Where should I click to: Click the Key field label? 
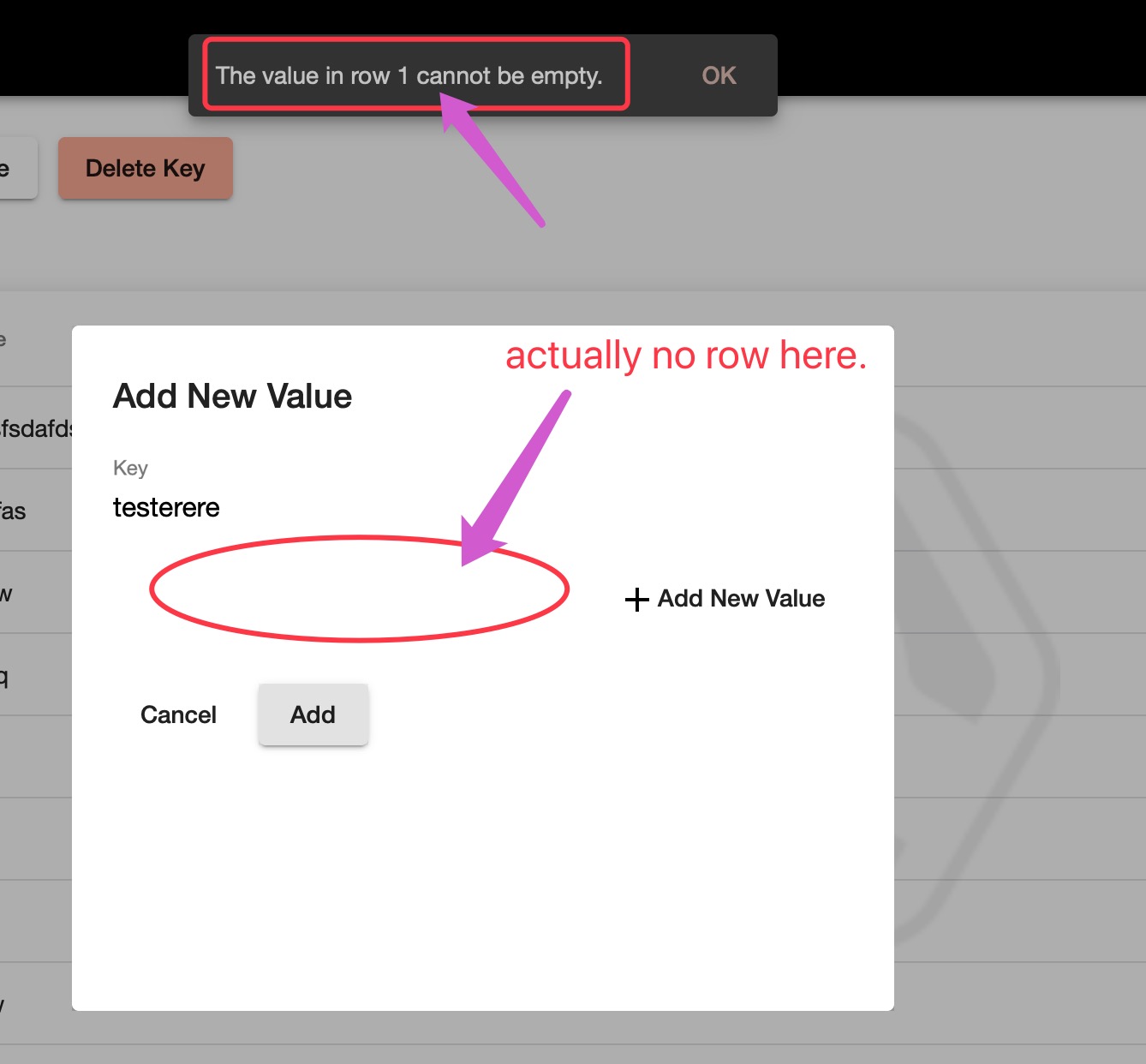(130, 468)
